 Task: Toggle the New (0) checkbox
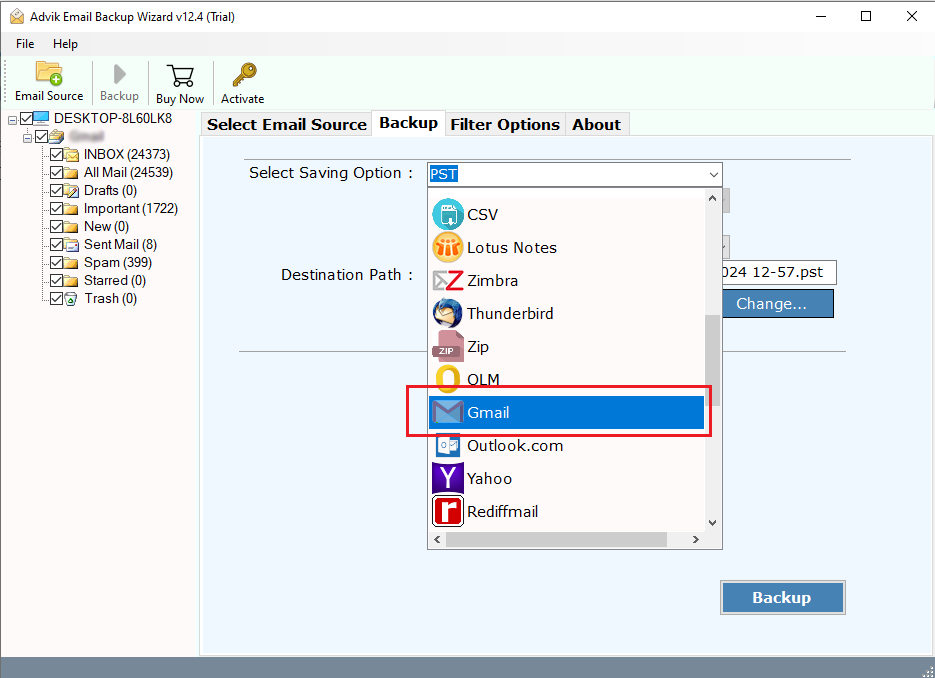(57, 227)
